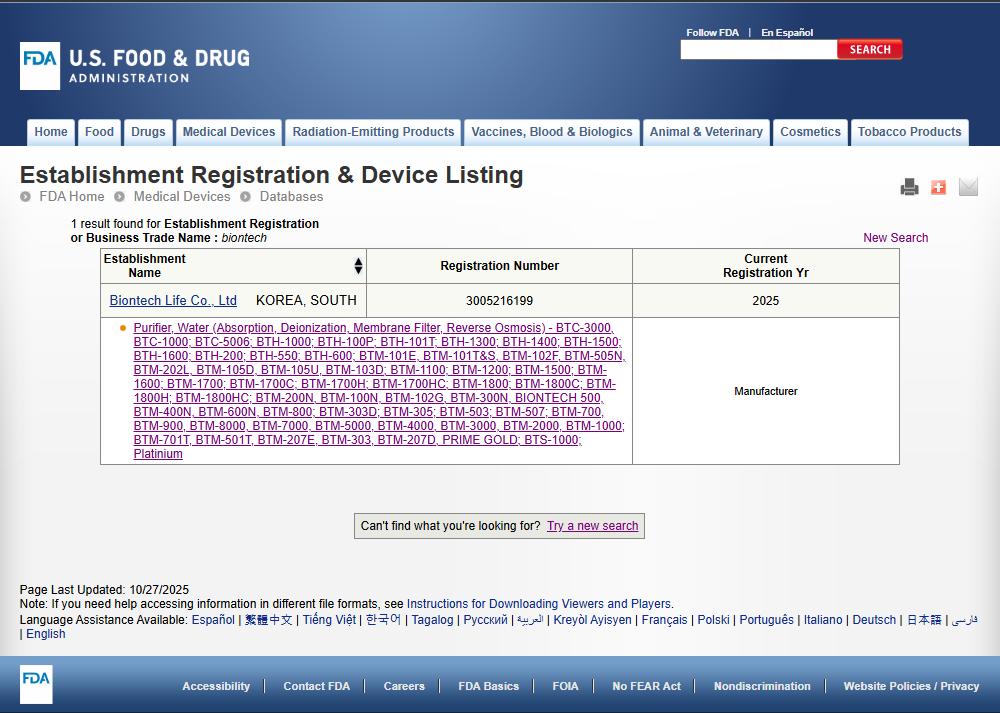Select Deutsch language assistance link
Screen dimensions: 1000x713
coord(874,620)
